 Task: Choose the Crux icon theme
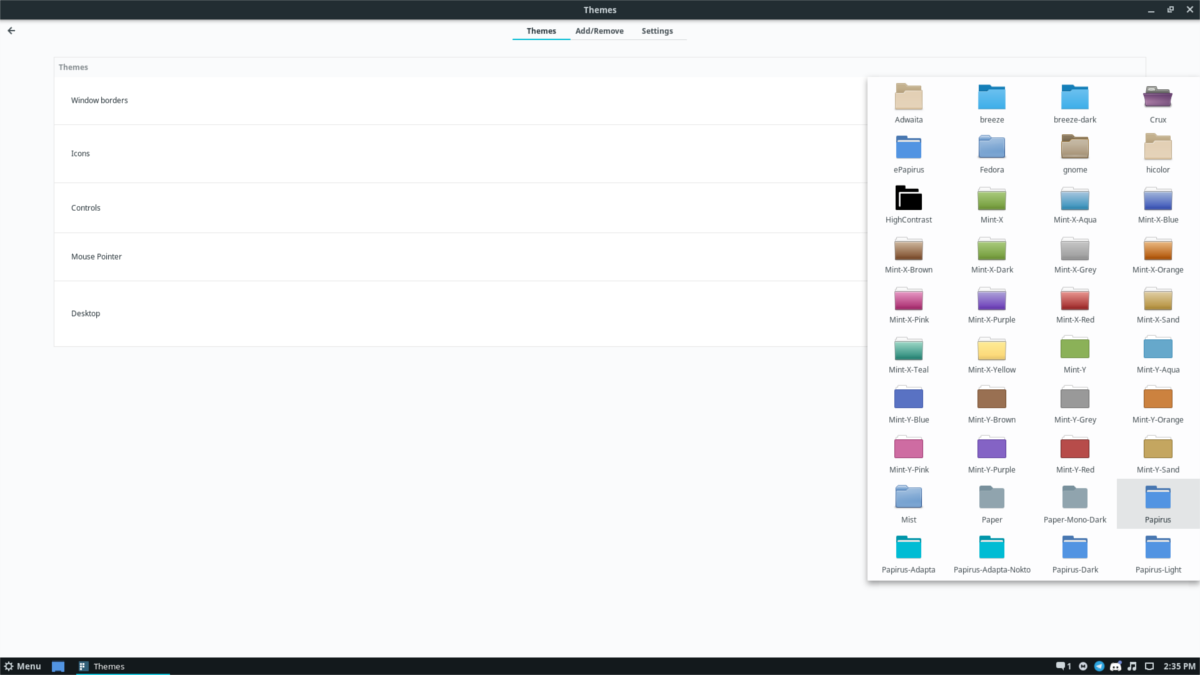1157,100
